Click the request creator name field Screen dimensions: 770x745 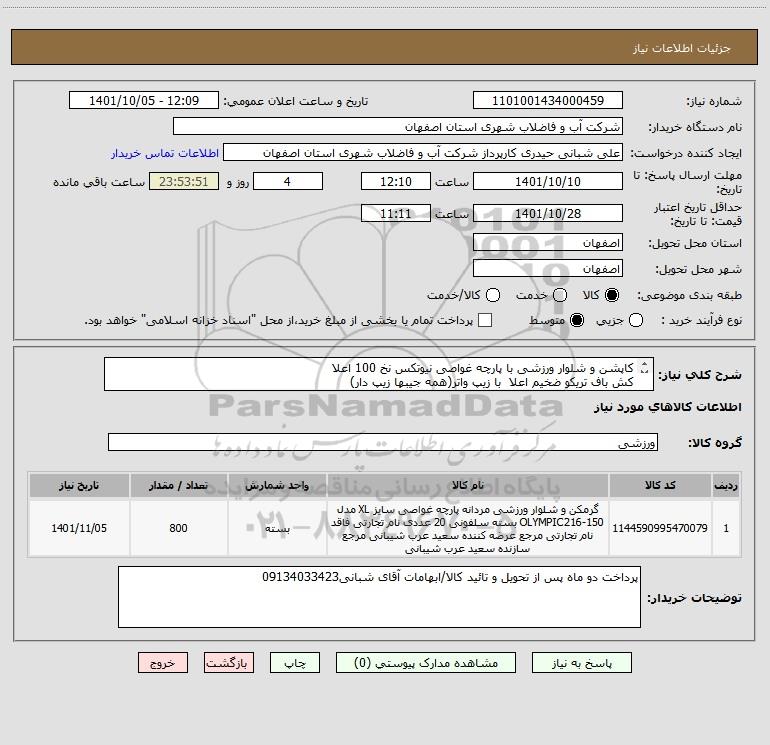pos(423,153)
